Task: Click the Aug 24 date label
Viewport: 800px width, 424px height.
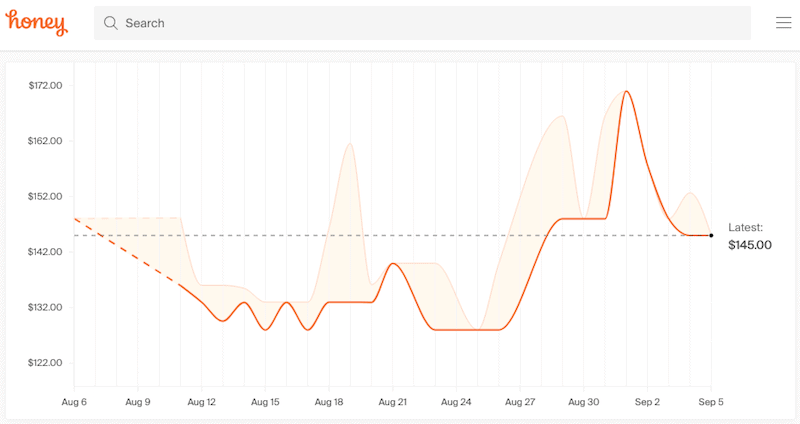Action: tap(456, 402)
